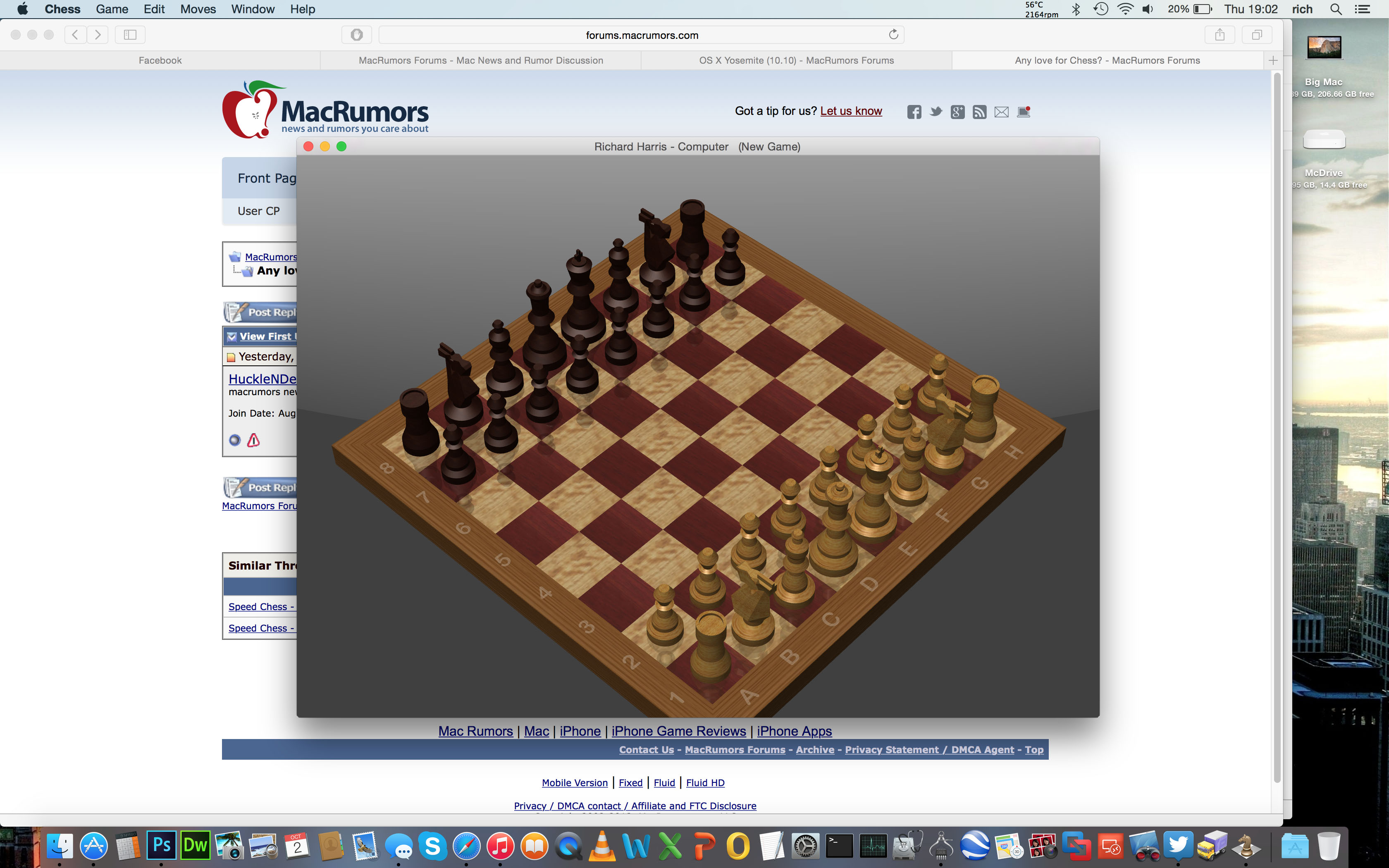1389x868 pixels.
Task: Click the Safari reload page button
Action: [893, 34]
